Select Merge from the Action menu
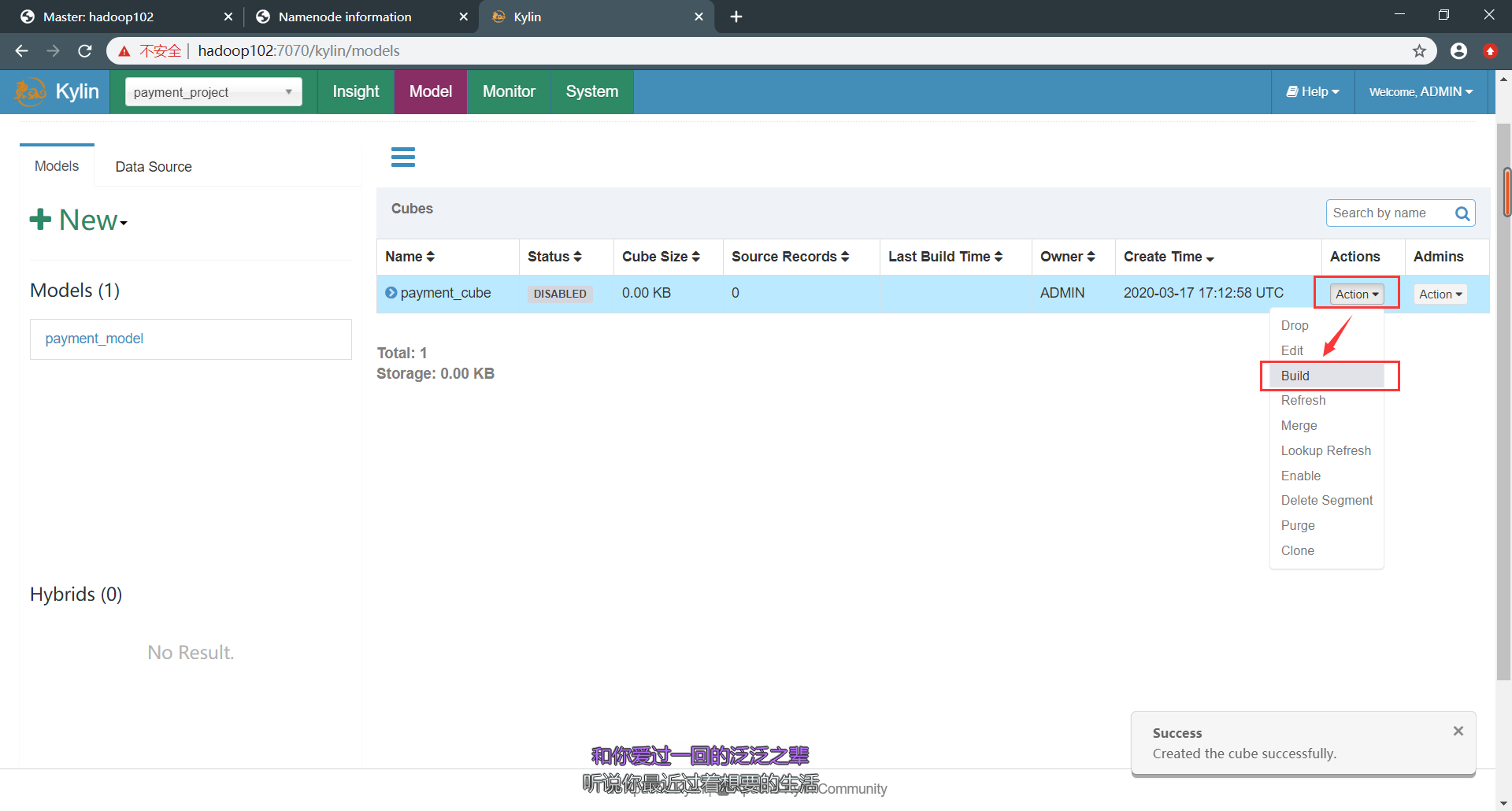The height and width of the screenshot is (811, 1512). pos(1326,425)
